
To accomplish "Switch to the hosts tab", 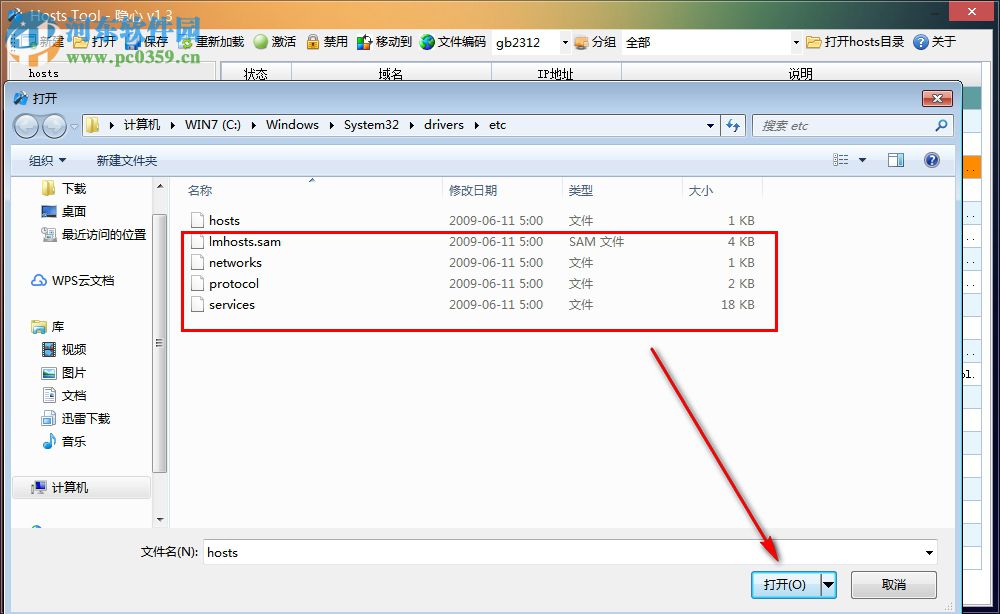I will tap(43, 73).
